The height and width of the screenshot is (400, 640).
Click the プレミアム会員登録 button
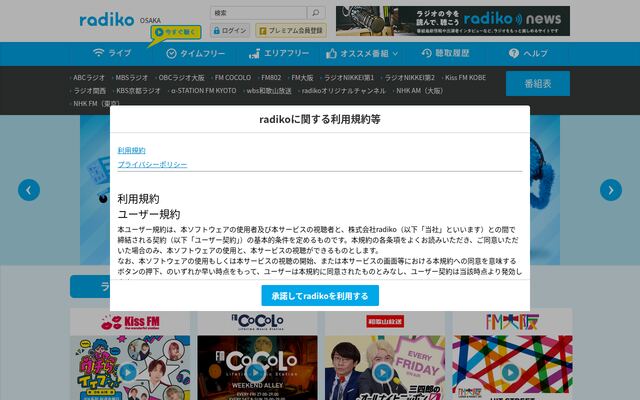[291, 30]
